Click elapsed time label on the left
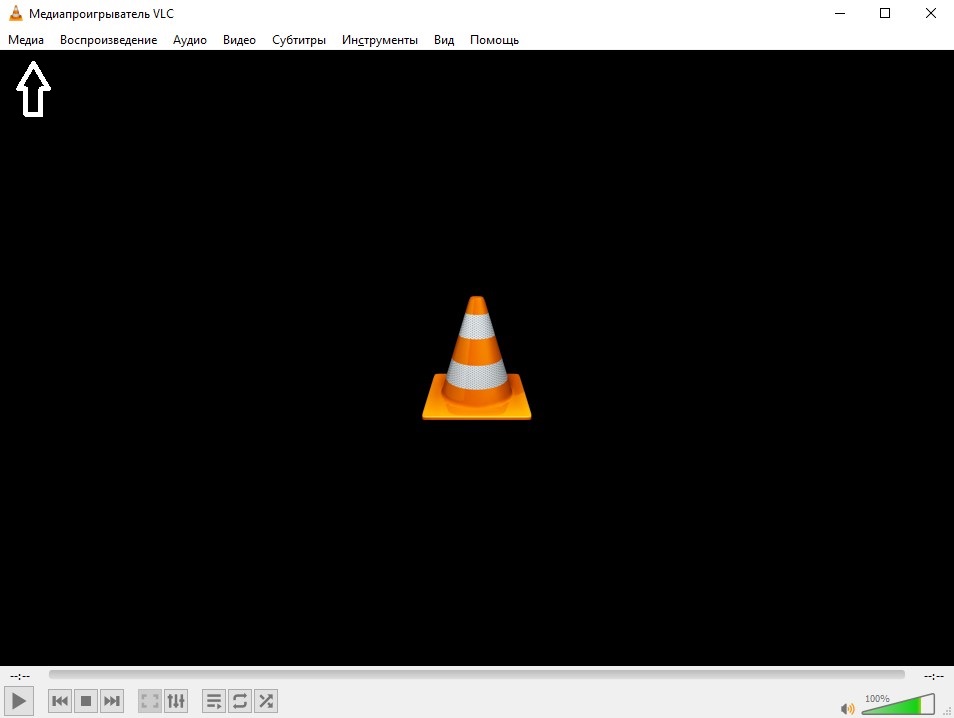 20,676
